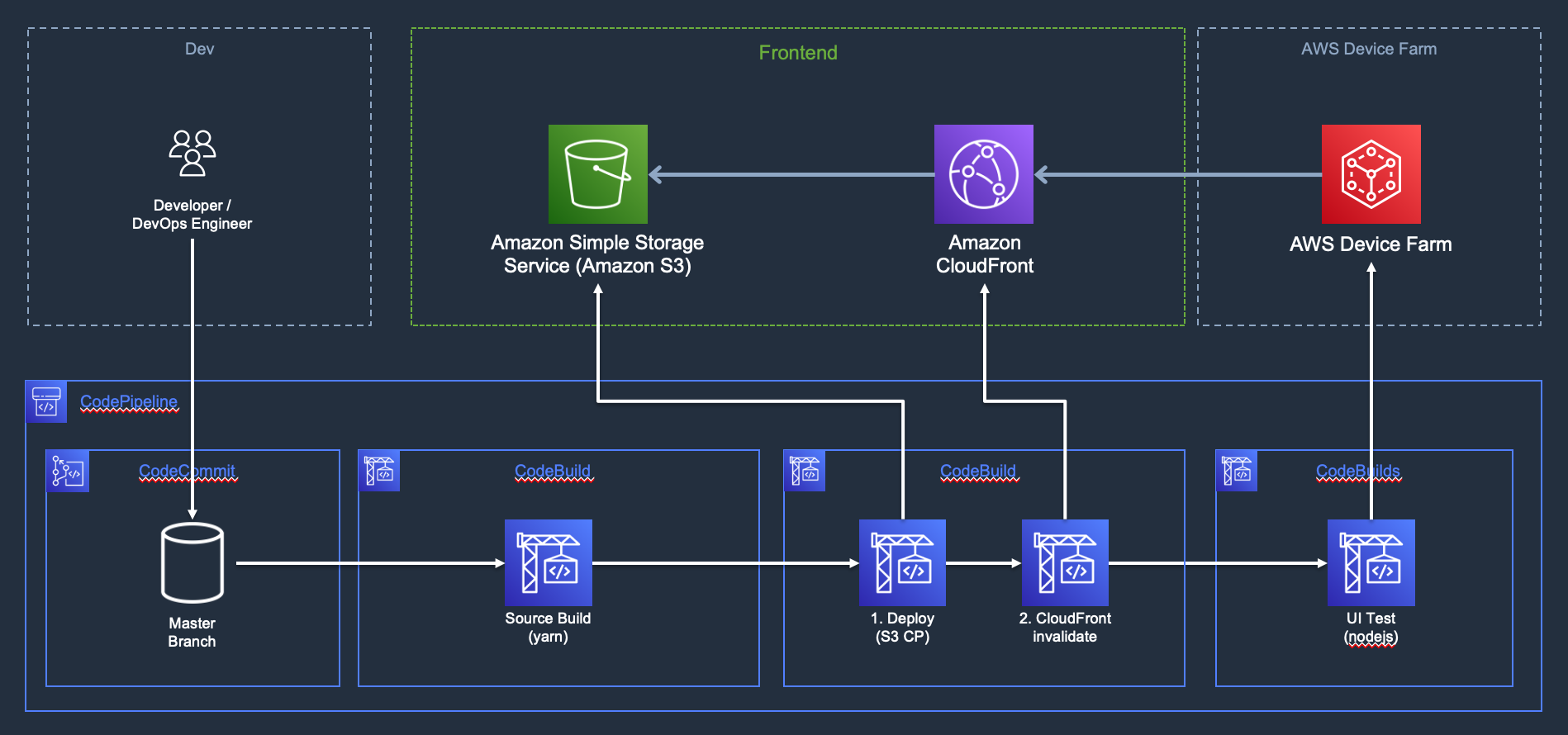The image size is (1568, 735).
Task: Select the green Amazon S3 bucket icon
Action: pyautogui.click(x=598, y=174)
